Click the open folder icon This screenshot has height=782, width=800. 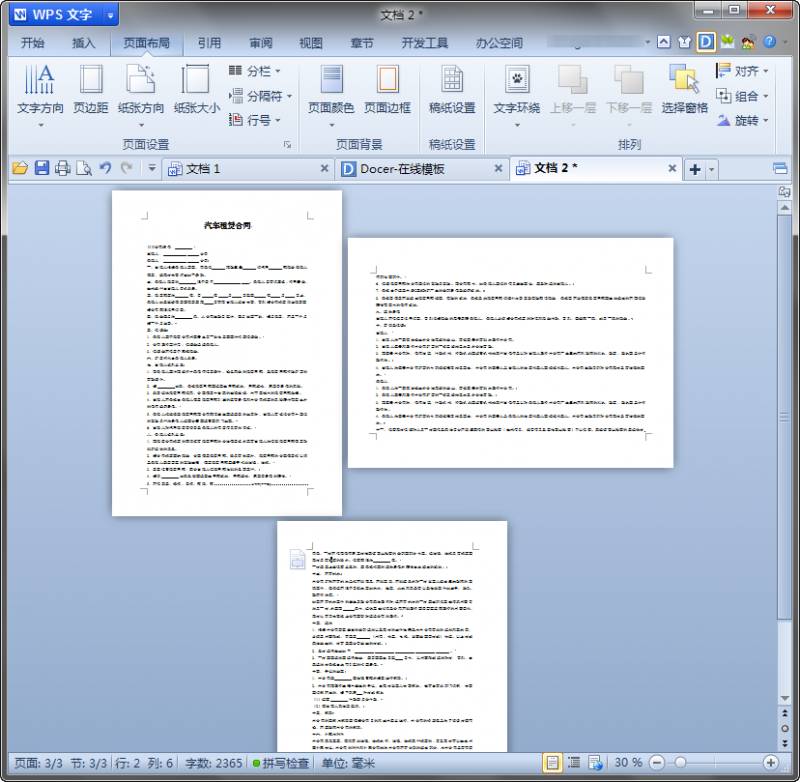click(x=20, y=168)
